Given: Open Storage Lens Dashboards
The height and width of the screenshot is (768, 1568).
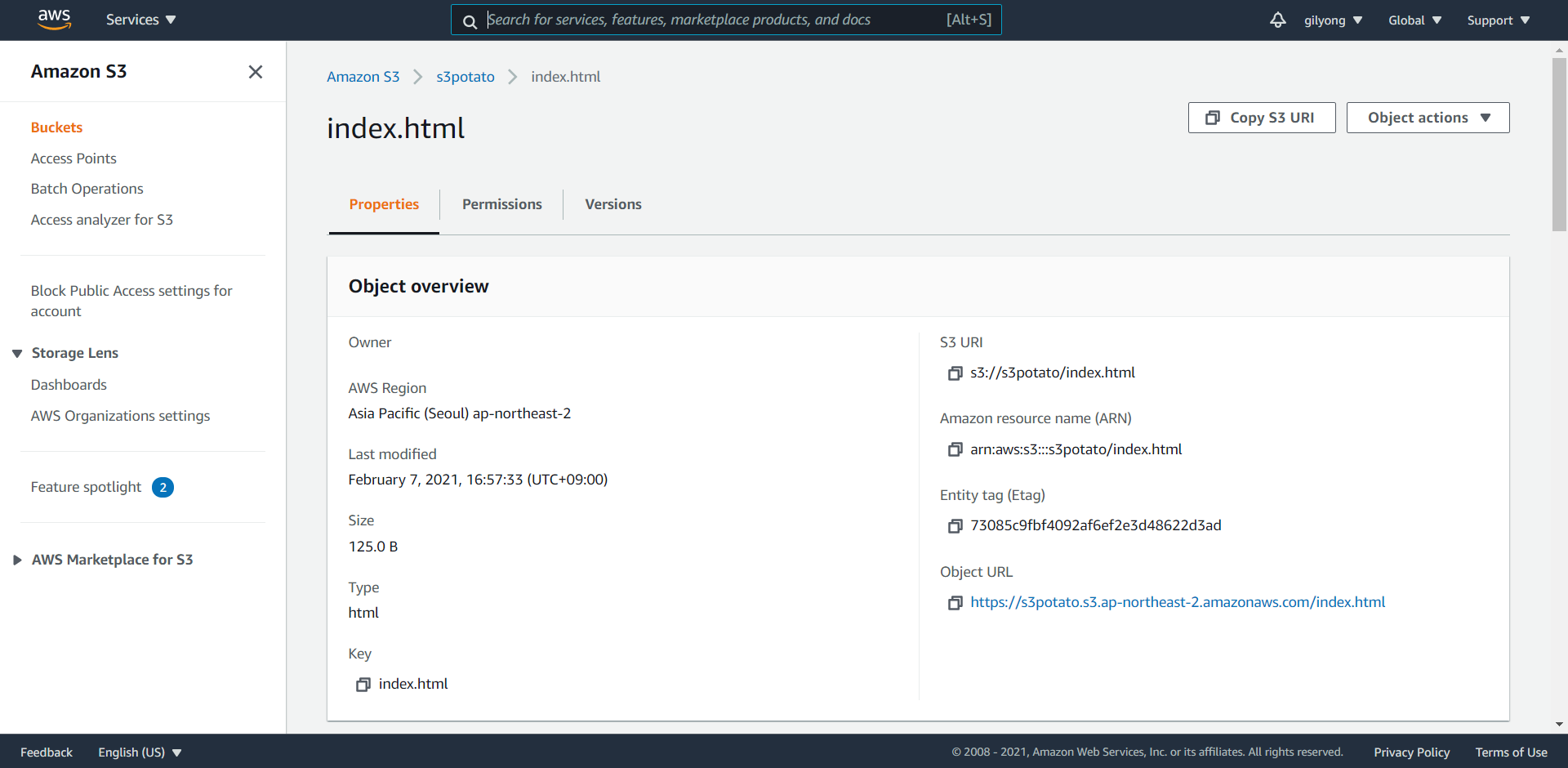Looking at the screenshot, I should [x=69, y=385].
